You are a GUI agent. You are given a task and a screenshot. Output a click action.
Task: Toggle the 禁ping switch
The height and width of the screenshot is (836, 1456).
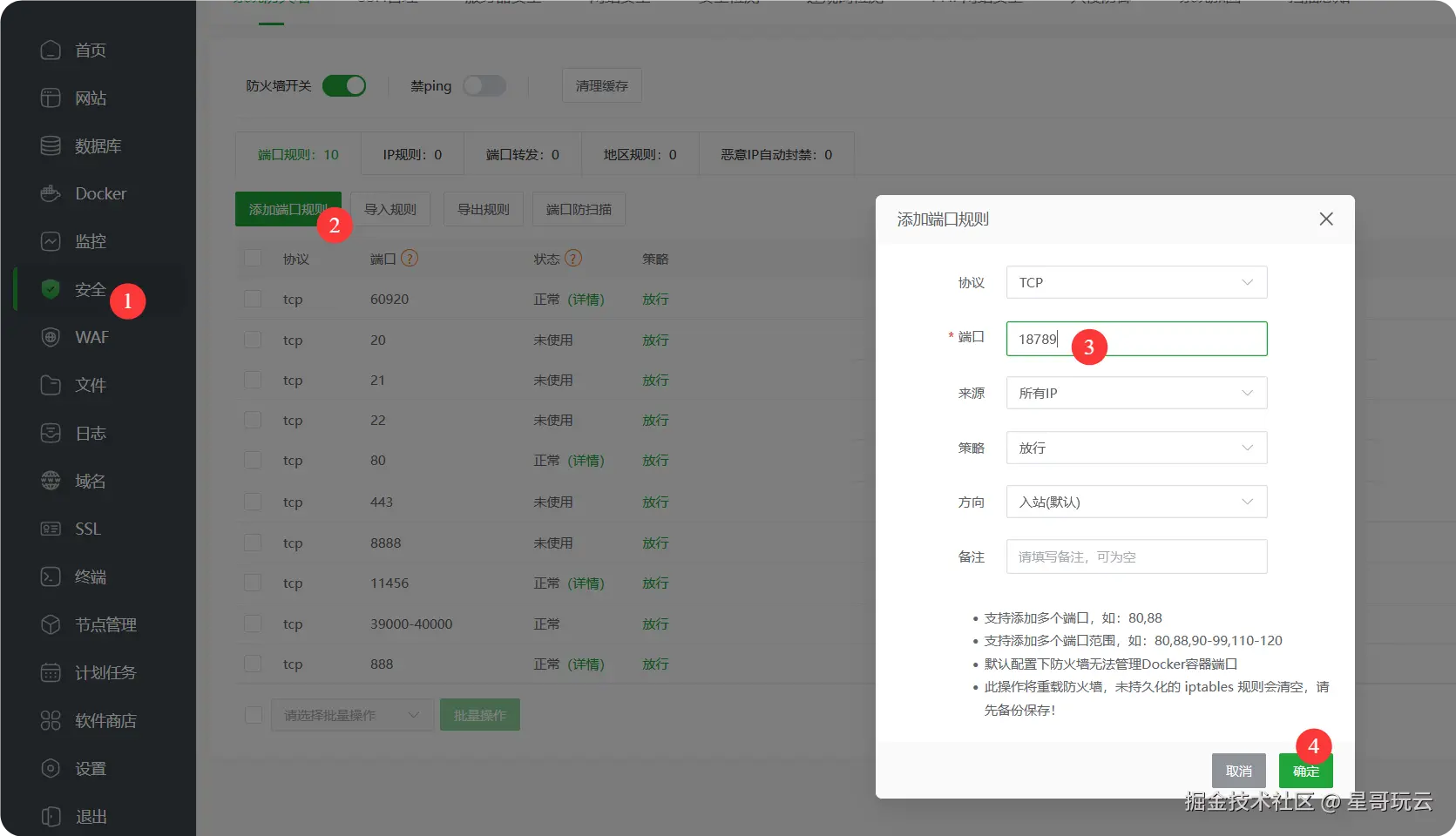click(484, 85)
